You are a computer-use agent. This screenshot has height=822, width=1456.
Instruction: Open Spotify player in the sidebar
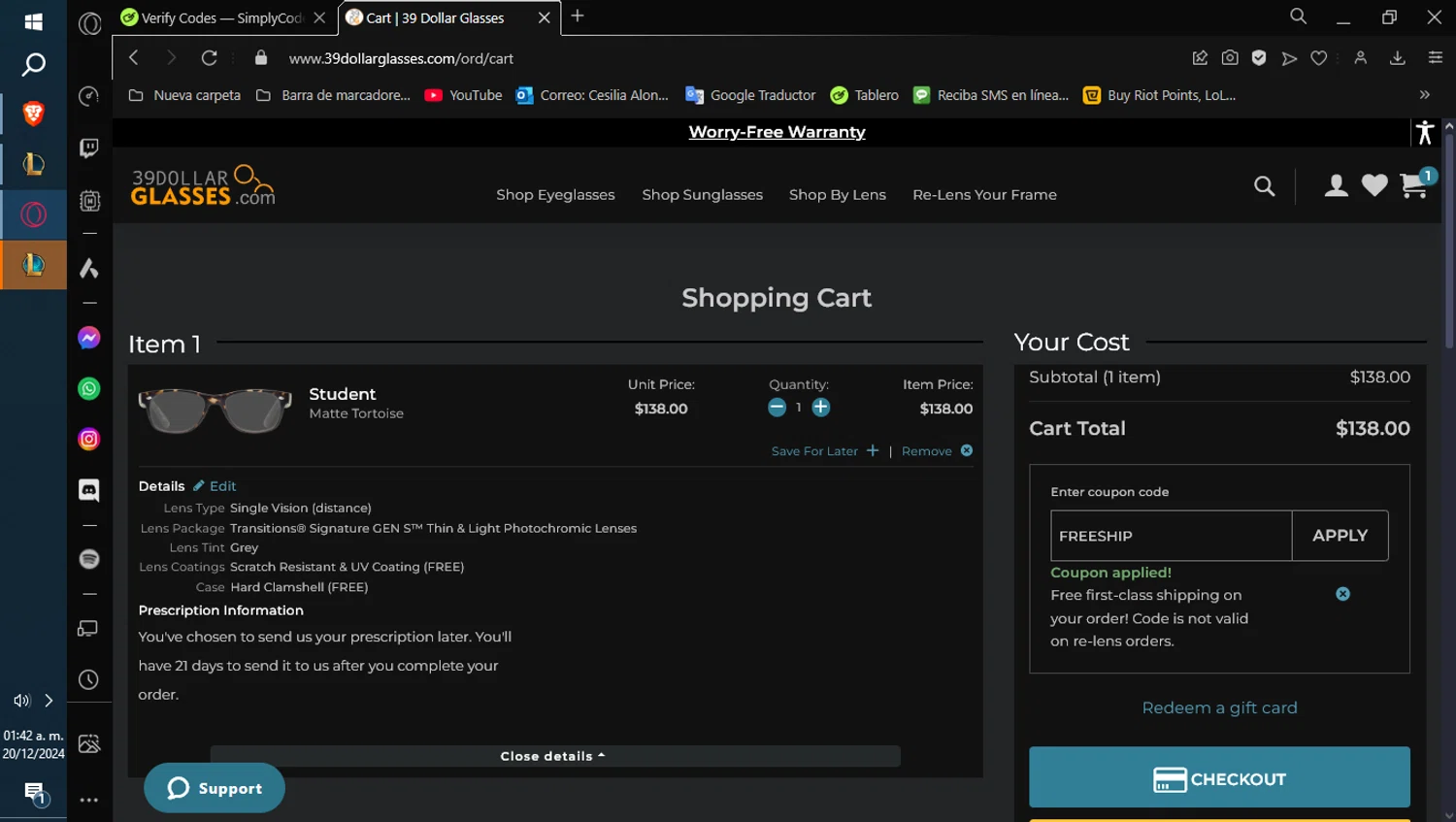[x=89, y=559]
